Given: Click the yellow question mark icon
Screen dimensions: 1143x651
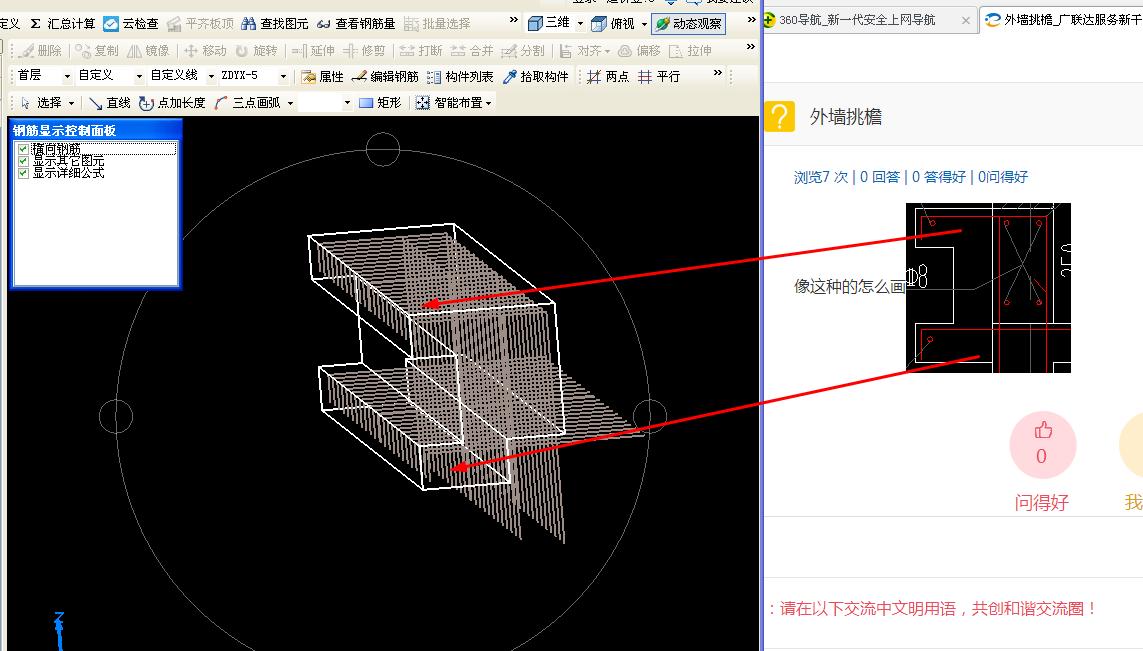Looking at the screenshot, I should [779, 117].
